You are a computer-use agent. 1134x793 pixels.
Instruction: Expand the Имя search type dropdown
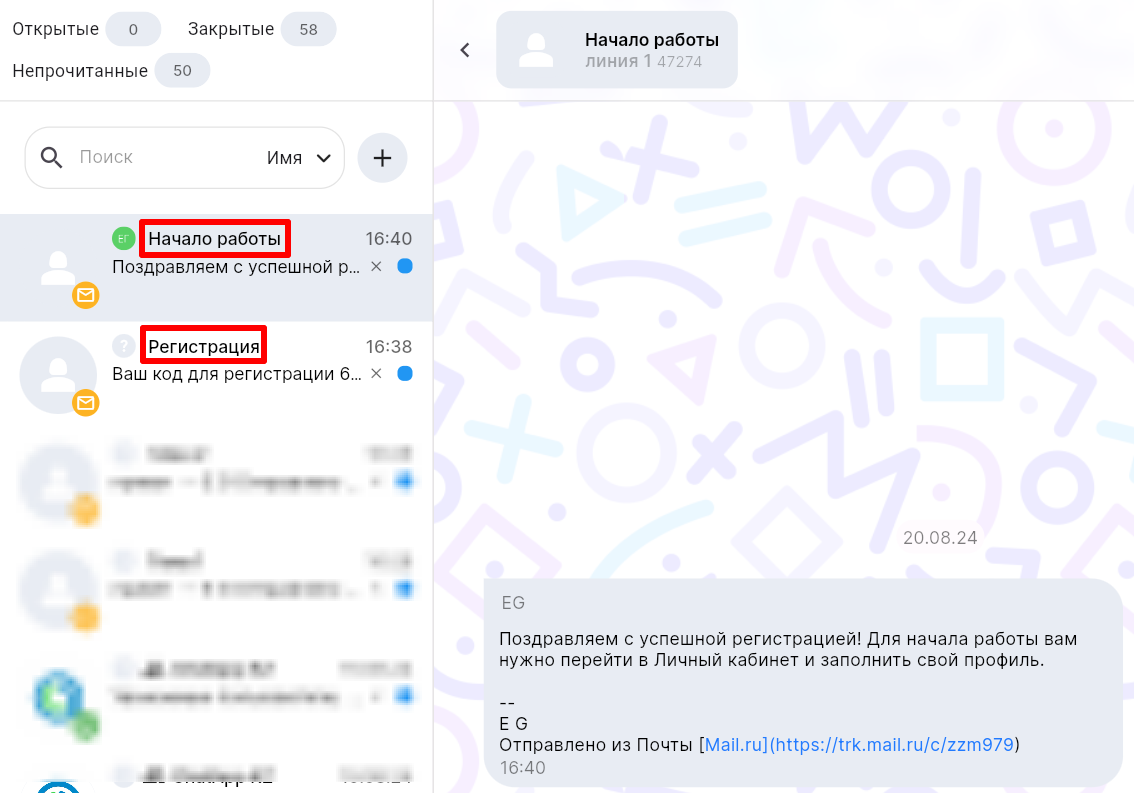click(x=299, y=158)
